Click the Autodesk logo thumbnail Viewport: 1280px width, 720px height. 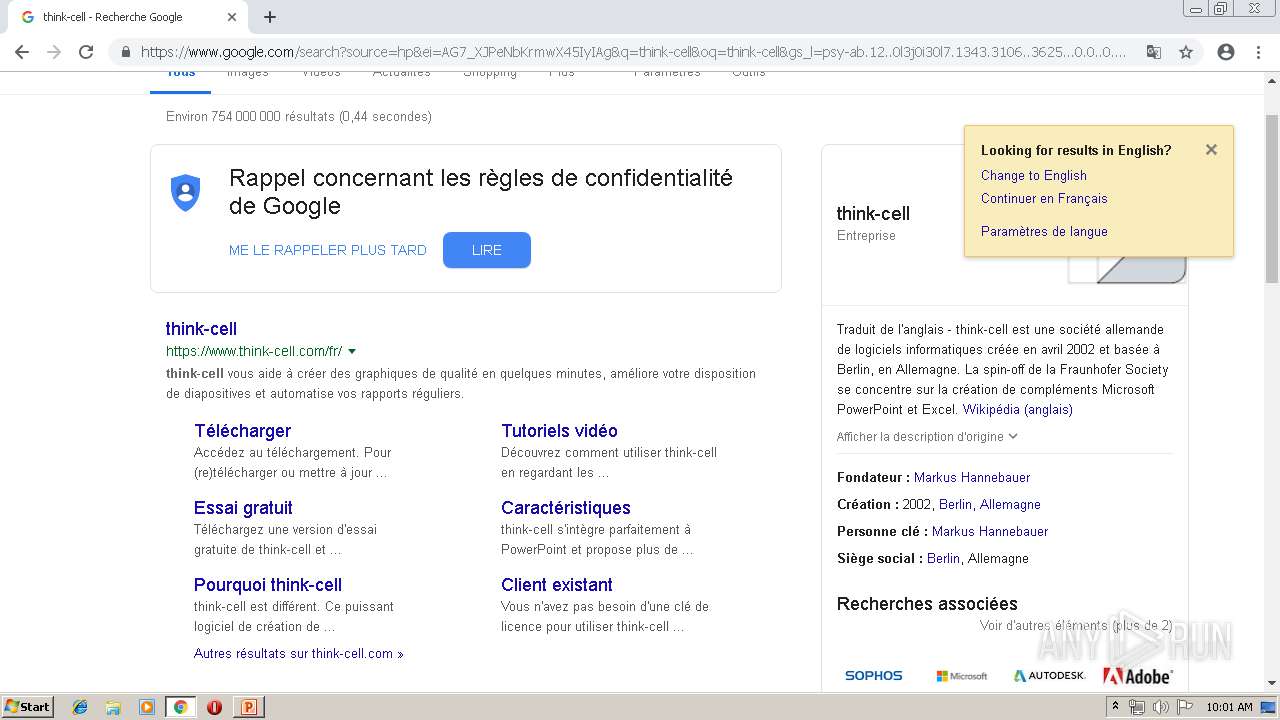coord(1049,676)
